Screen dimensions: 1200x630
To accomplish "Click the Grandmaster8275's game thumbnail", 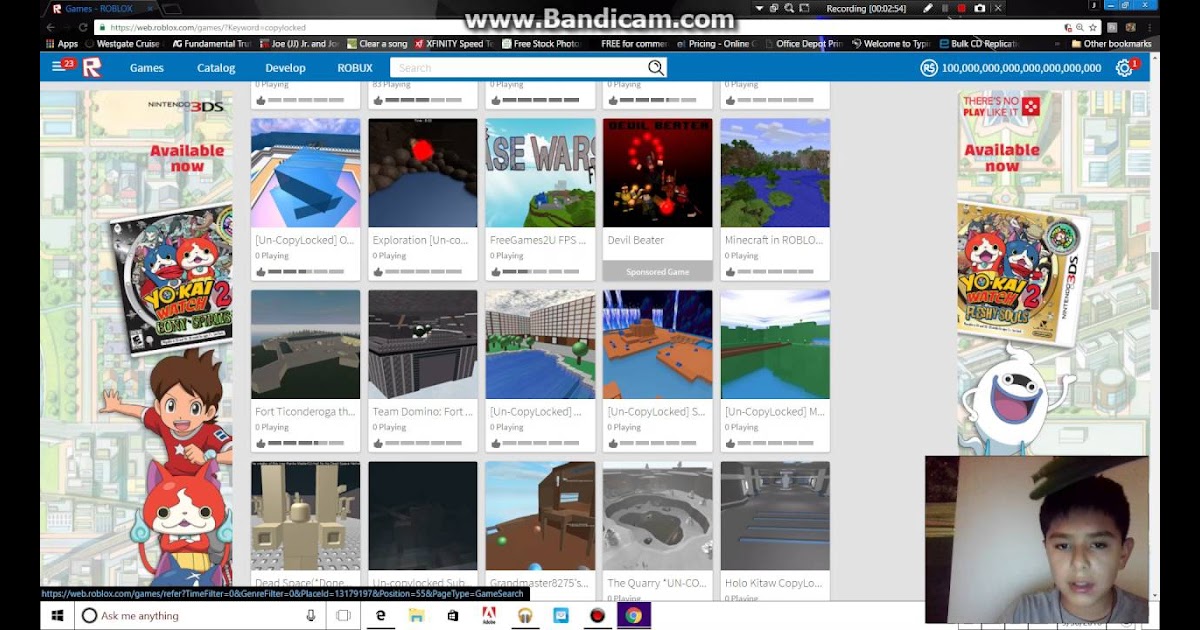I will coord(540,516).
